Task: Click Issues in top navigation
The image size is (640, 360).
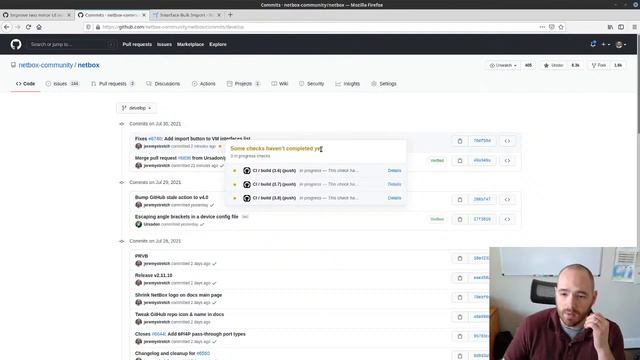Action: 164,44
